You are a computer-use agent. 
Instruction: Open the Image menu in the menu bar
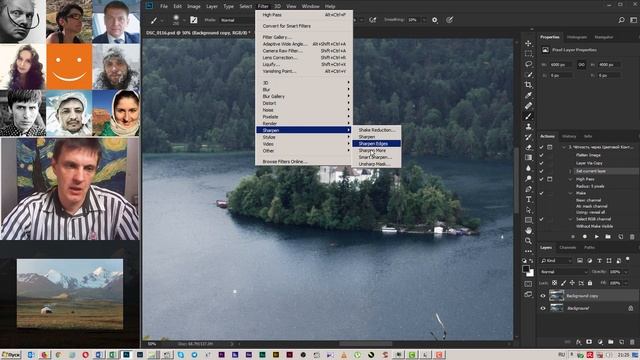click(193, 7)
